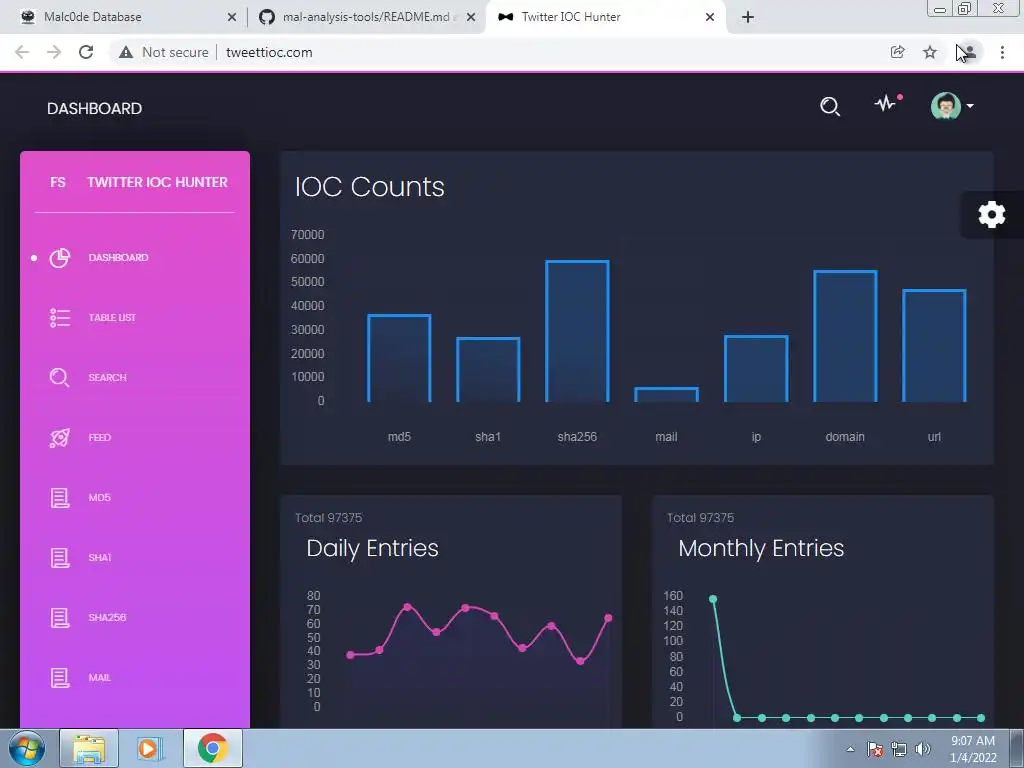Click the Search magnifier icon in sidebar

coord(59,377)
